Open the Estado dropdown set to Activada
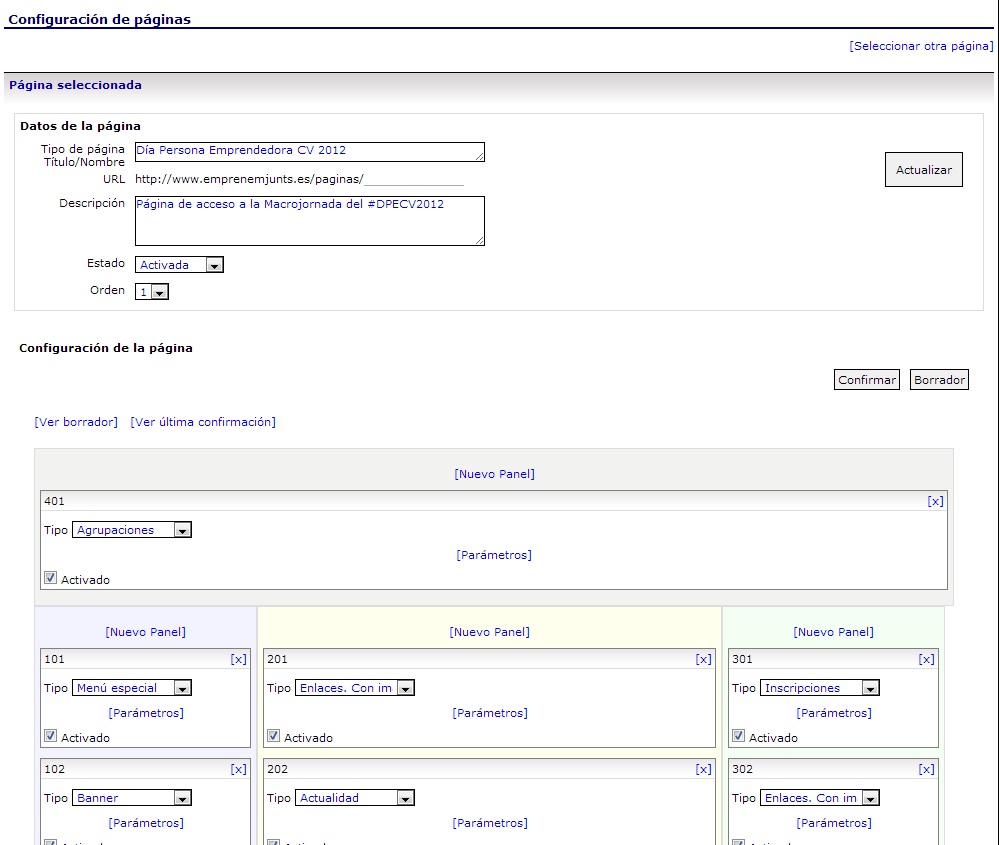 tap(180, 265)
